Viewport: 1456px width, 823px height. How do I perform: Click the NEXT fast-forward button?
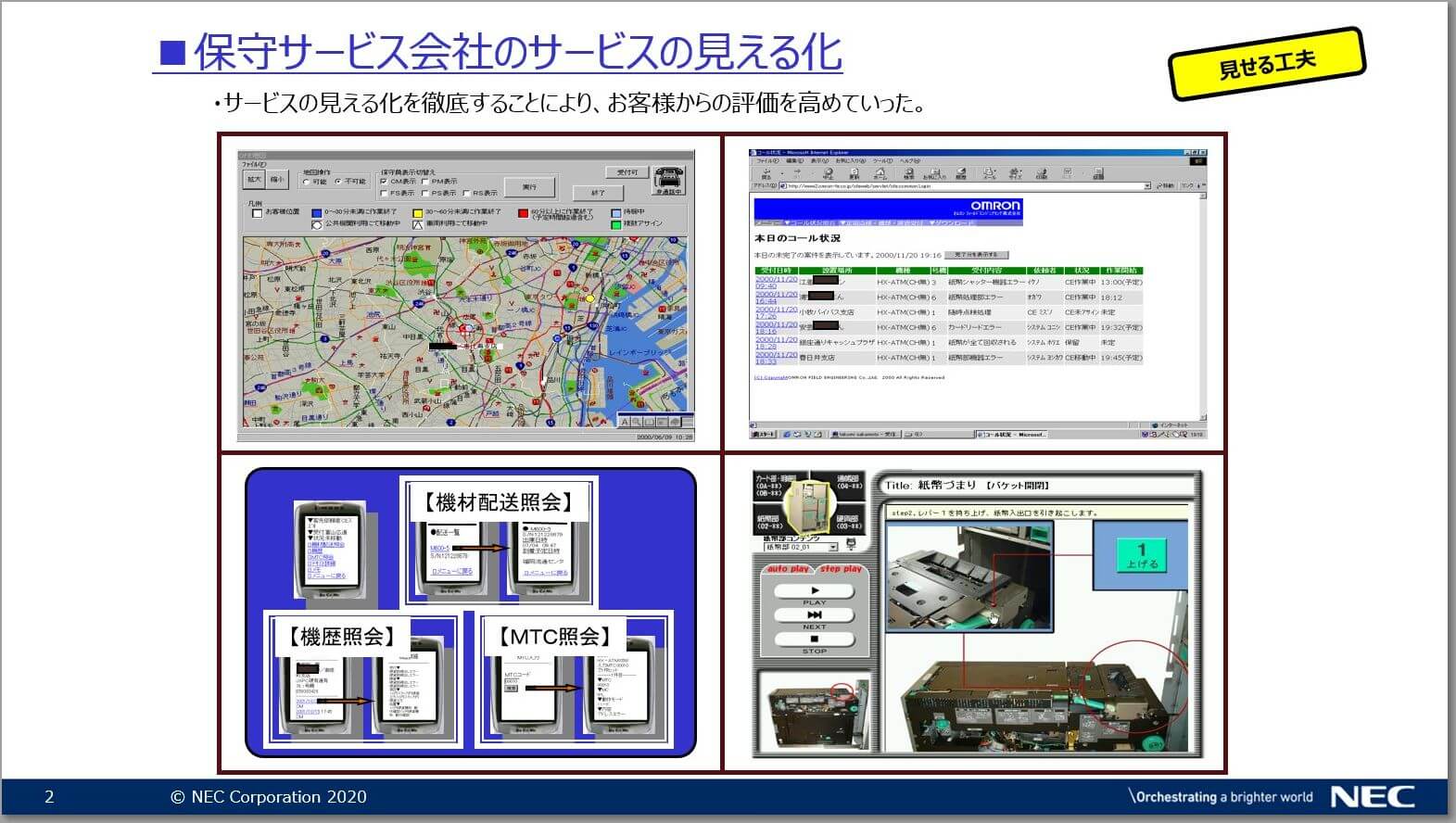pos(814,614)
